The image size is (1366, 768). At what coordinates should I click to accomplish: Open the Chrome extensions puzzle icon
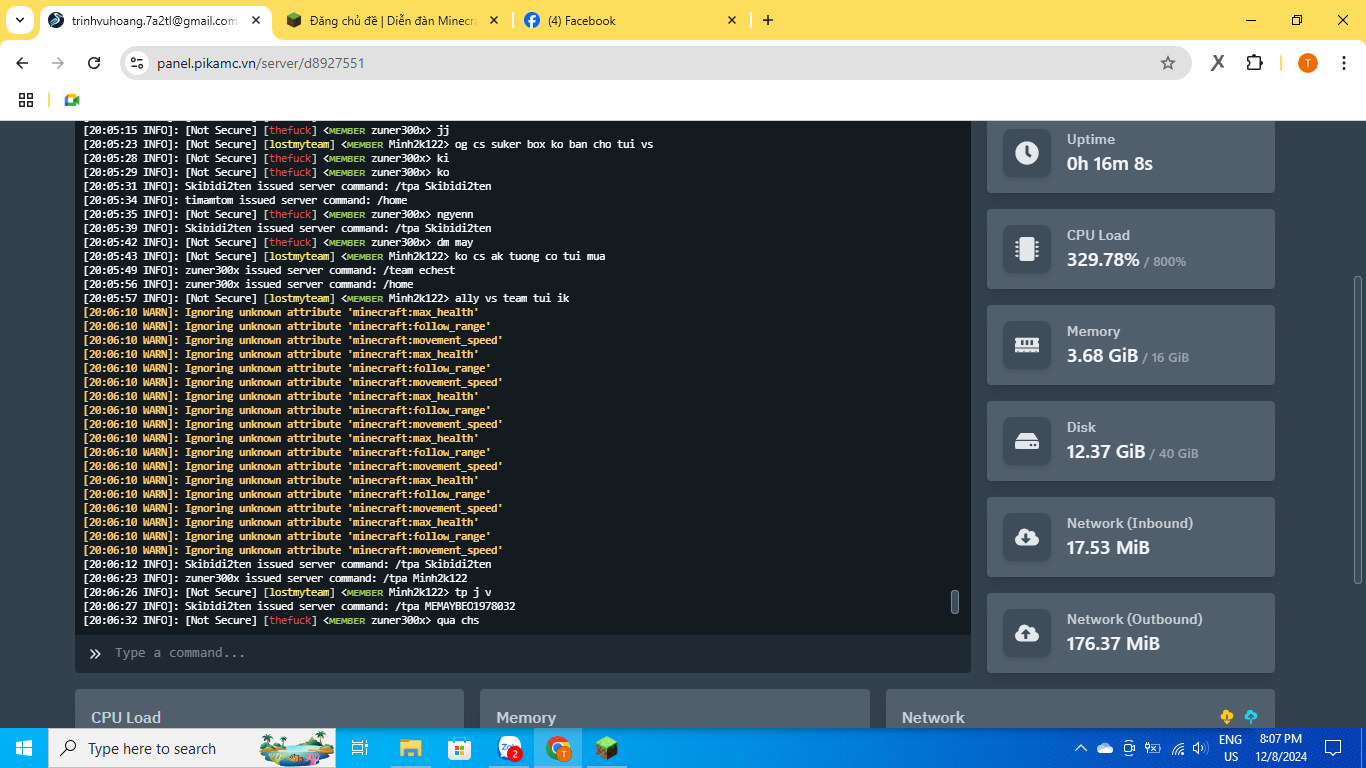(x=1254, y=63)
